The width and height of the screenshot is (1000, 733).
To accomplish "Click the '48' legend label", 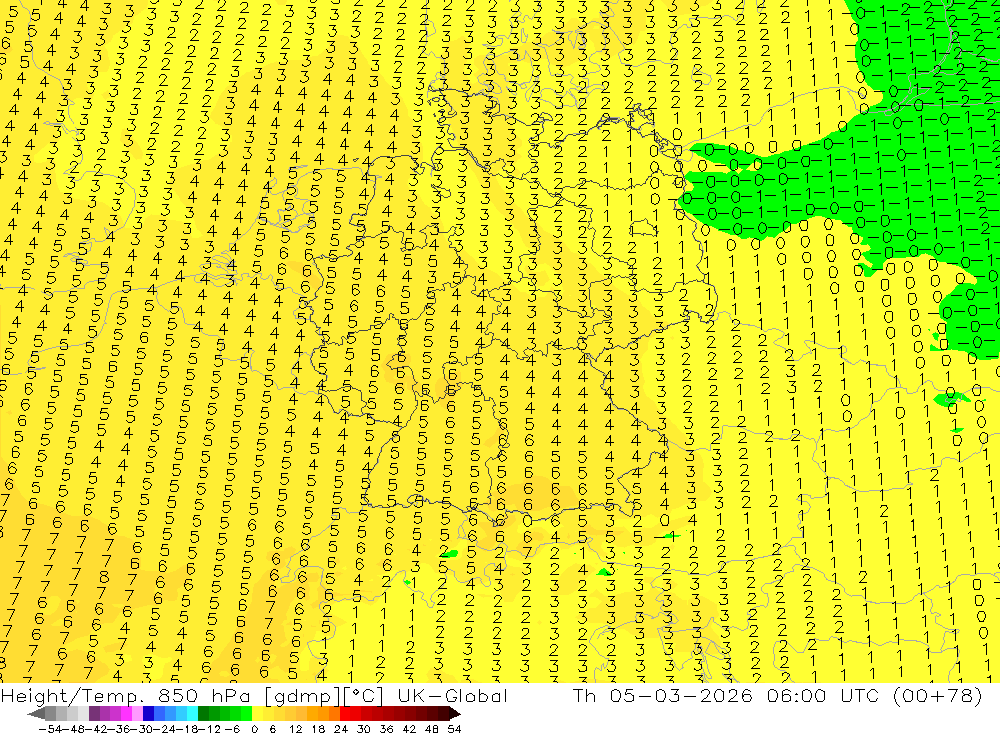I will coord(432,729).
